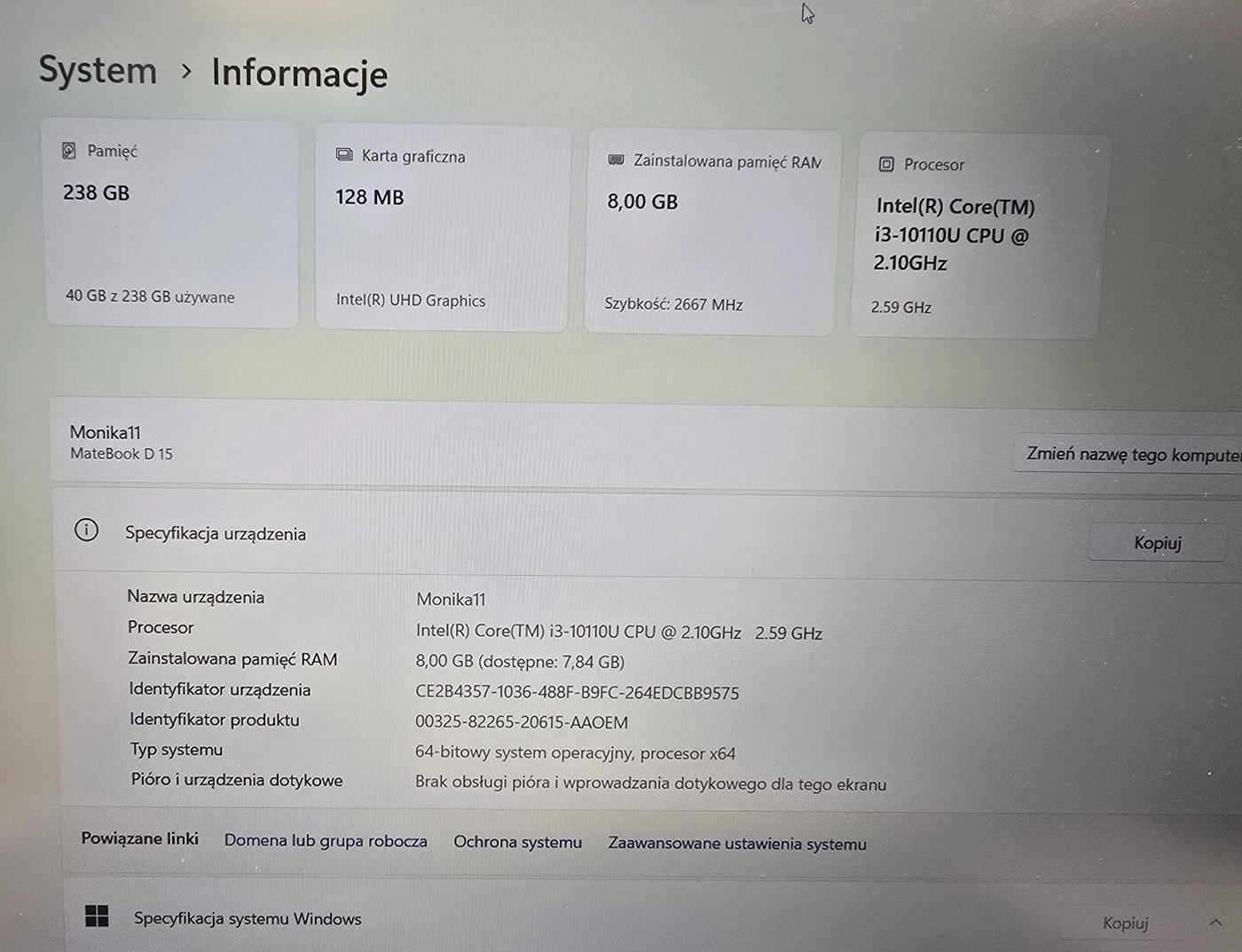Open Zaawansowane ustawienia systemu link

[737, 844]
